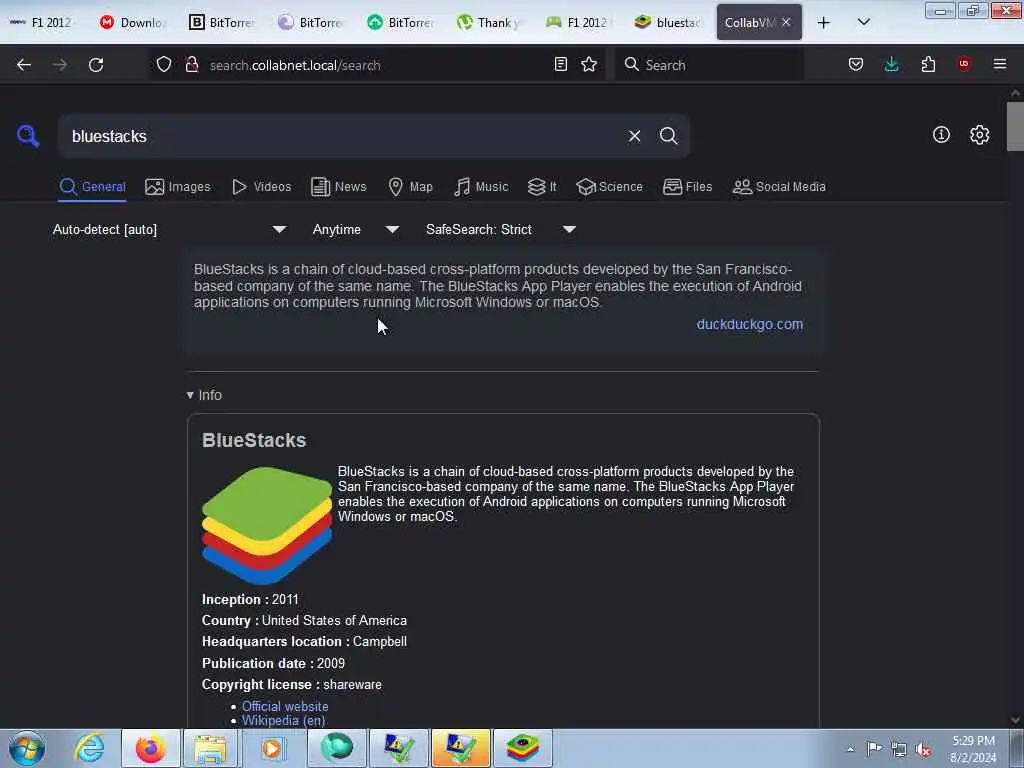Screen dimensions: 1024x768
Task: Open the Anytime time range dropdown
Action: [x=356, y=230]
